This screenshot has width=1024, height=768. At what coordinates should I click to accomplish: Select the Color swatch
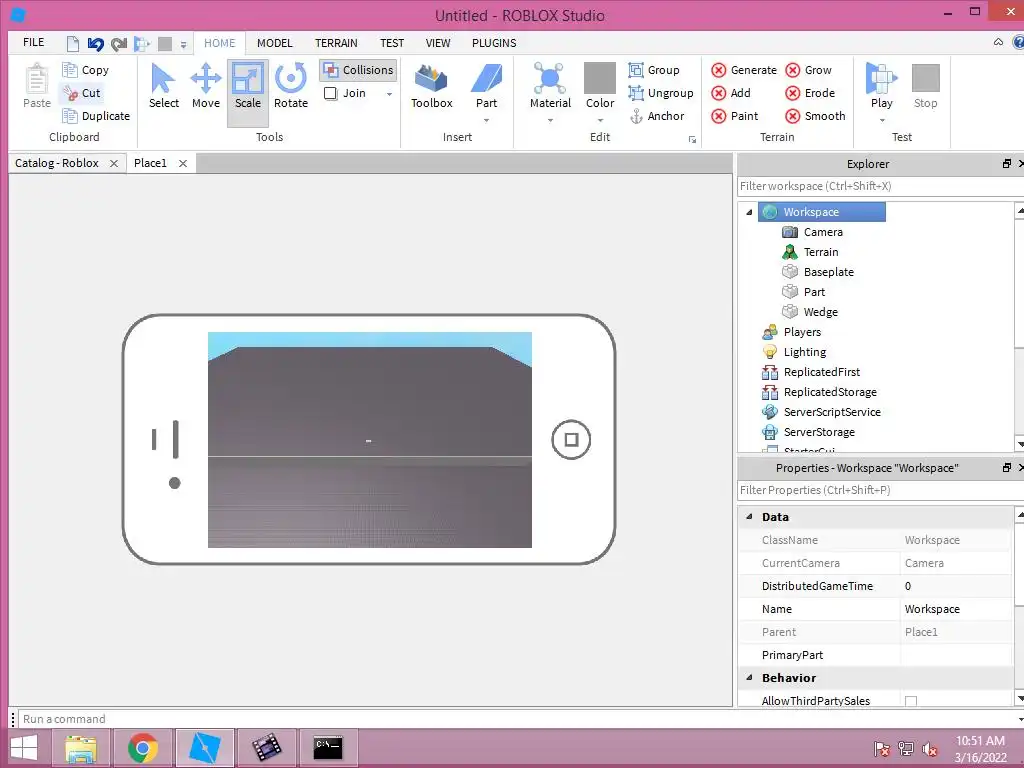600,78
